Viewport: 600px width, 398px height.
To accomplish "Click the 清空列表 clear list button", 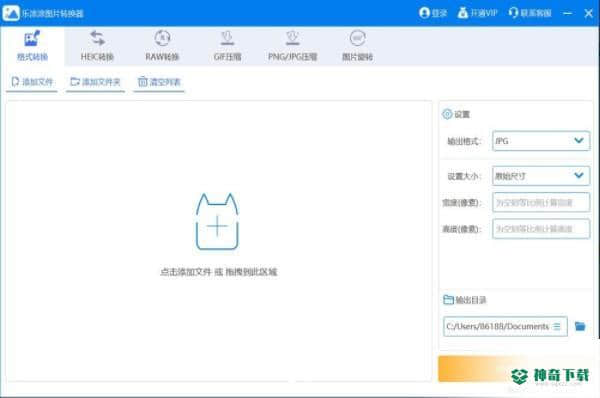I will click(159, 82).
